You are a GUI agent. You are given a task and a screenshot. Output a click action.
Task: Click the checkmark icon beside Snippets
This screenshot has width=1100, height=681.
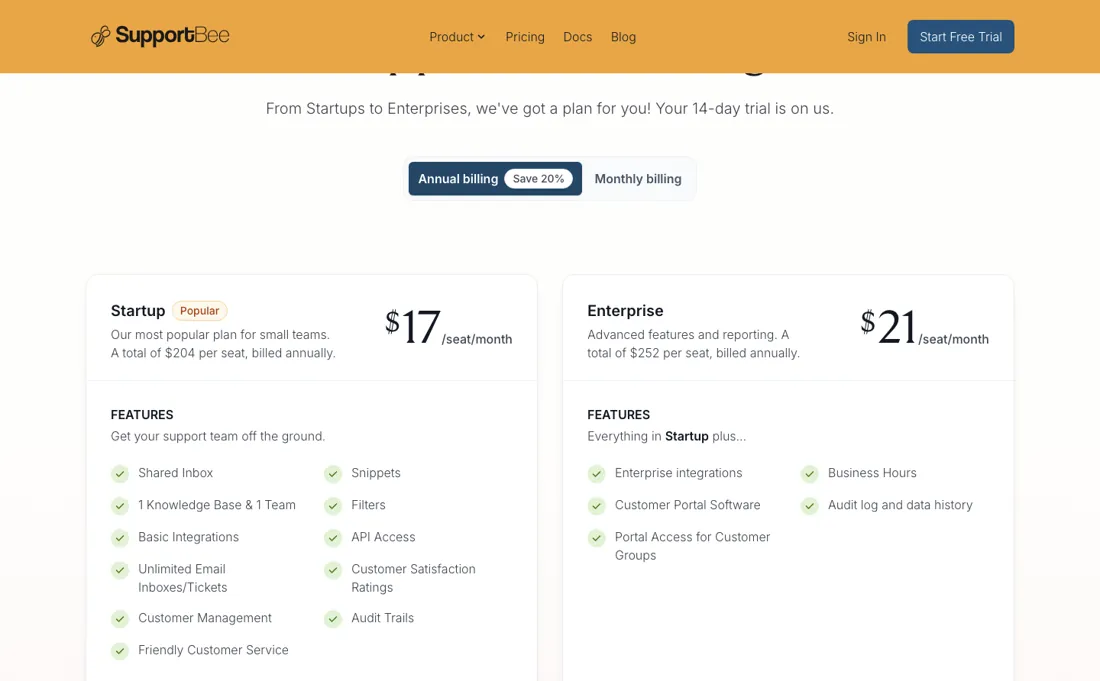point(333,473)
